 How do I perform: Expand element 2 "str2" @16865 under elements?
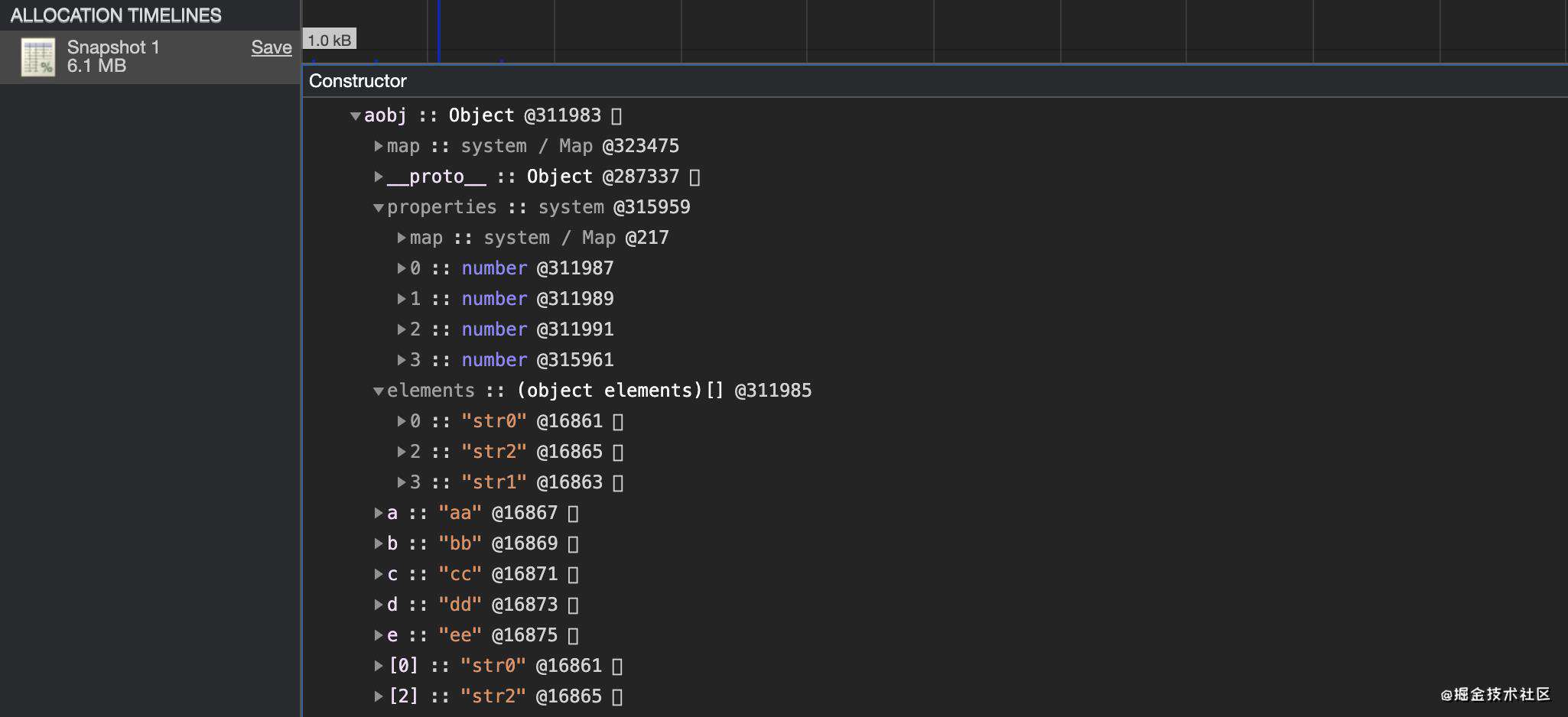402,452
